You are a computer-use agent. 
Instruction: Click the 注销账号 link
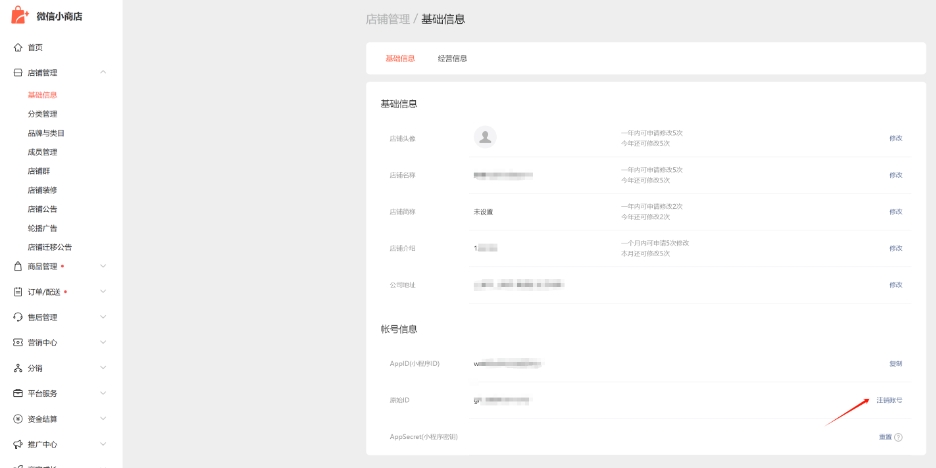coord(889,400)
